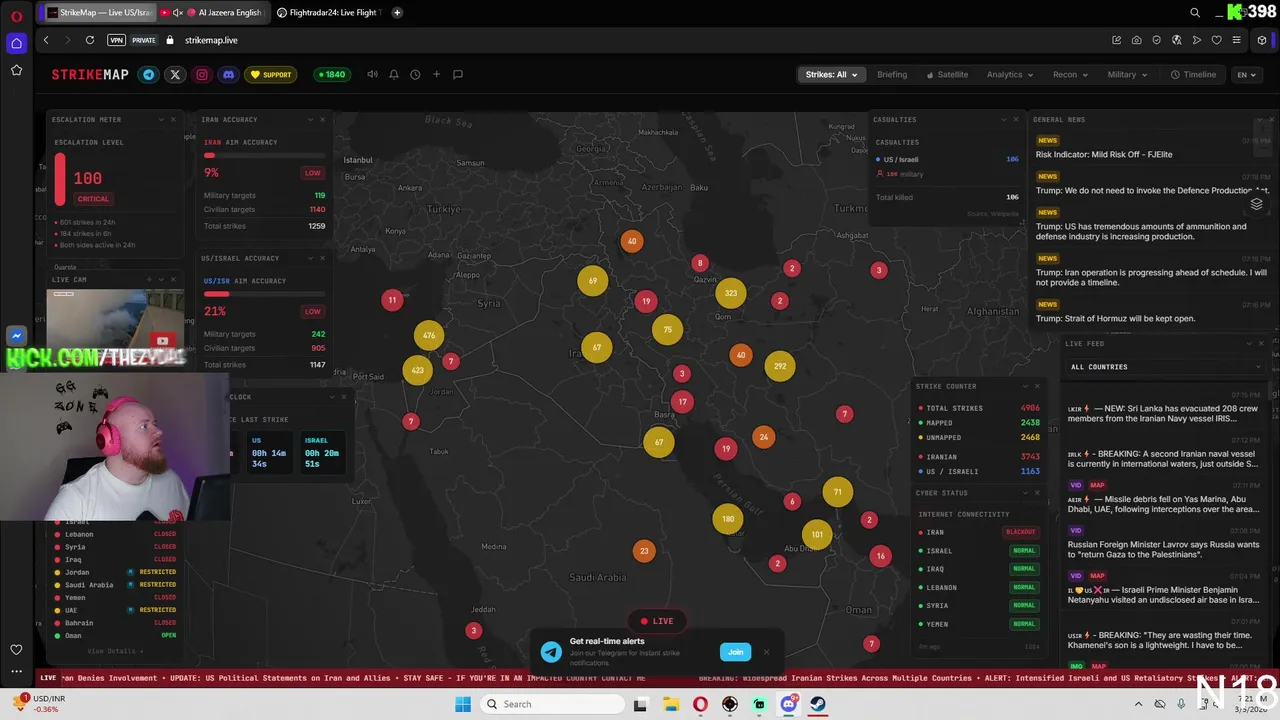Open the Strikes: All dropdown
The image size is (1280, 720).
point(831,74)
